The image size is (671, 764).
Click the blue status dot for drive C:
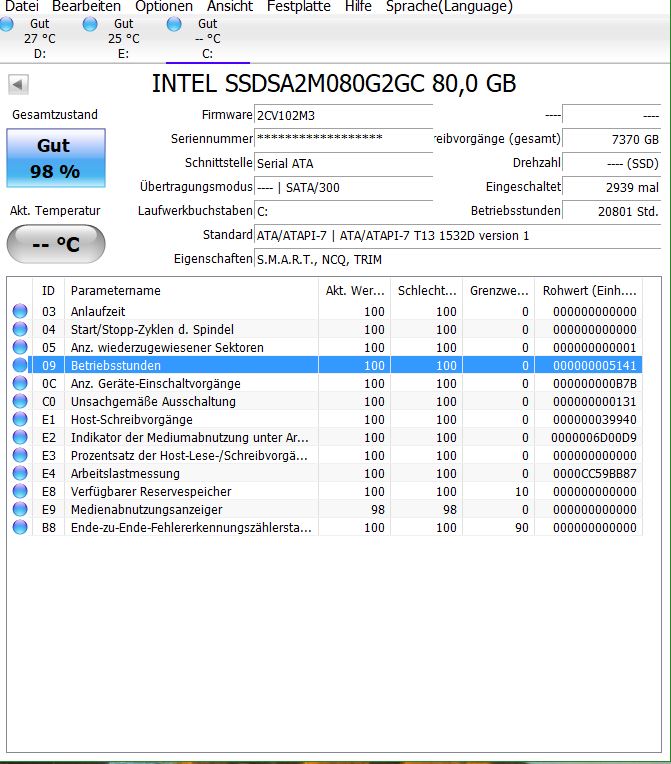(173, 24)
